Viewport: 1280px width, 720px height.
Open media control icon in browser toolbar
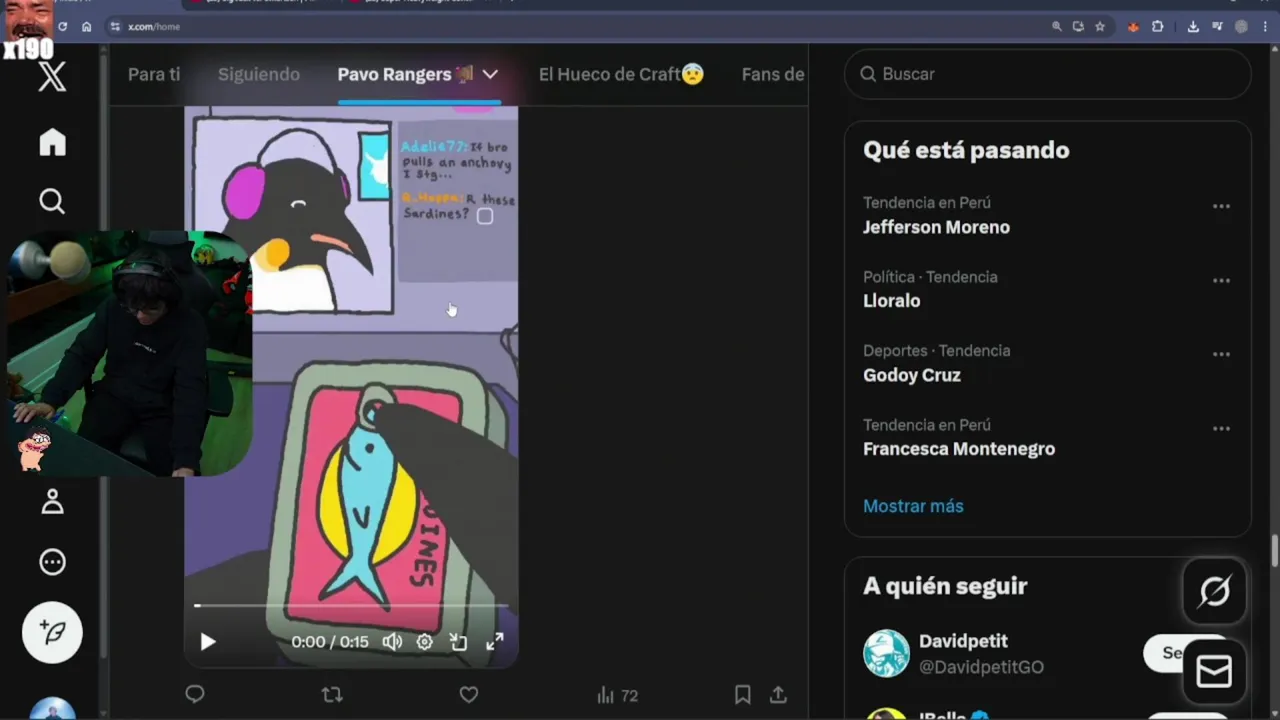(1217, 27)
